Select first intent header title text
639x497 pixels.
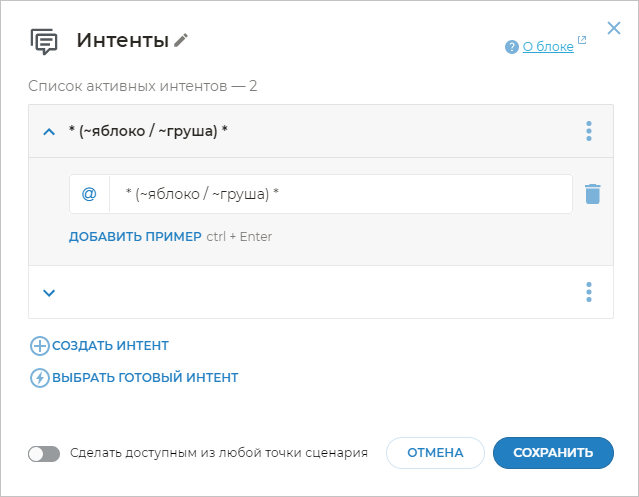pos(148,131)
